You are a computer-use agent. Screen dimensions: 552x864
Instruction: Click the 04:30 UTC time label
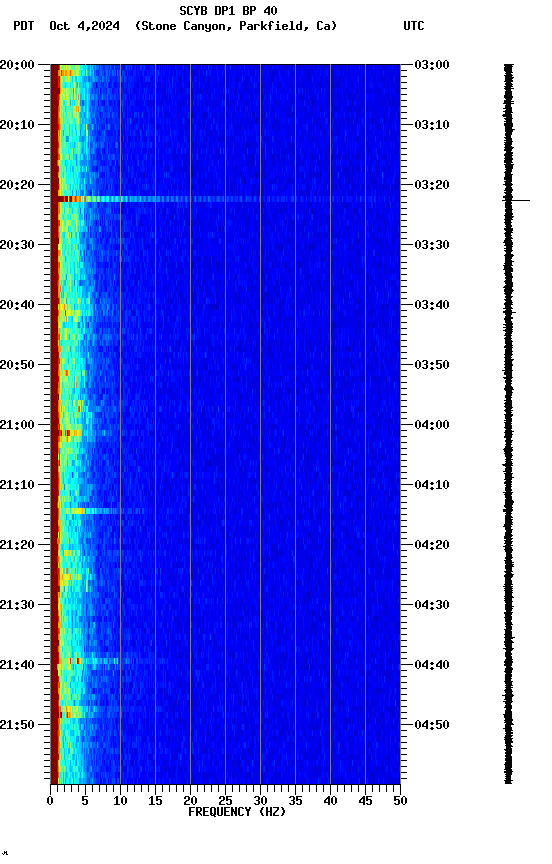pyautogui.click(x=432, y=606)
